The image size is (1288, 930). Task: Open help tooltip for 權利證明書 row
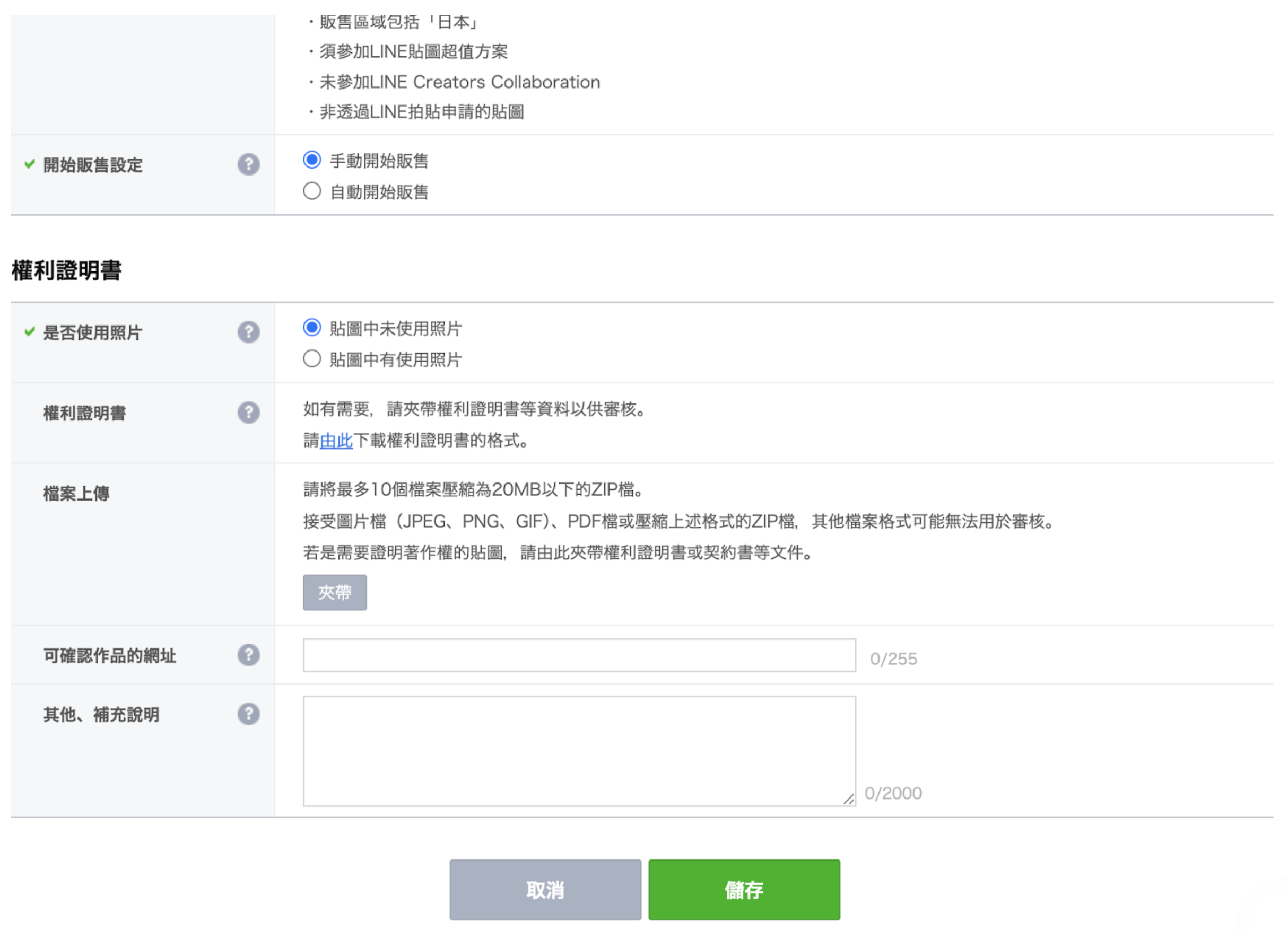(248, 413)
